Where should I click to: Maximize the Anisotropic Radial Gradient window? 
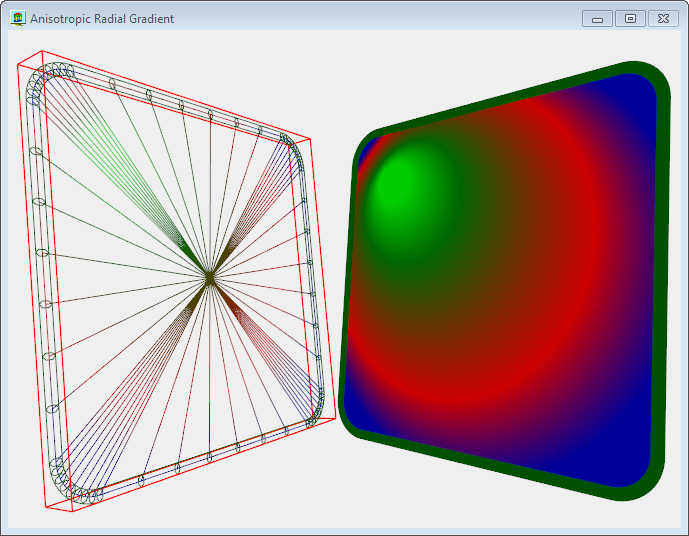630,19
